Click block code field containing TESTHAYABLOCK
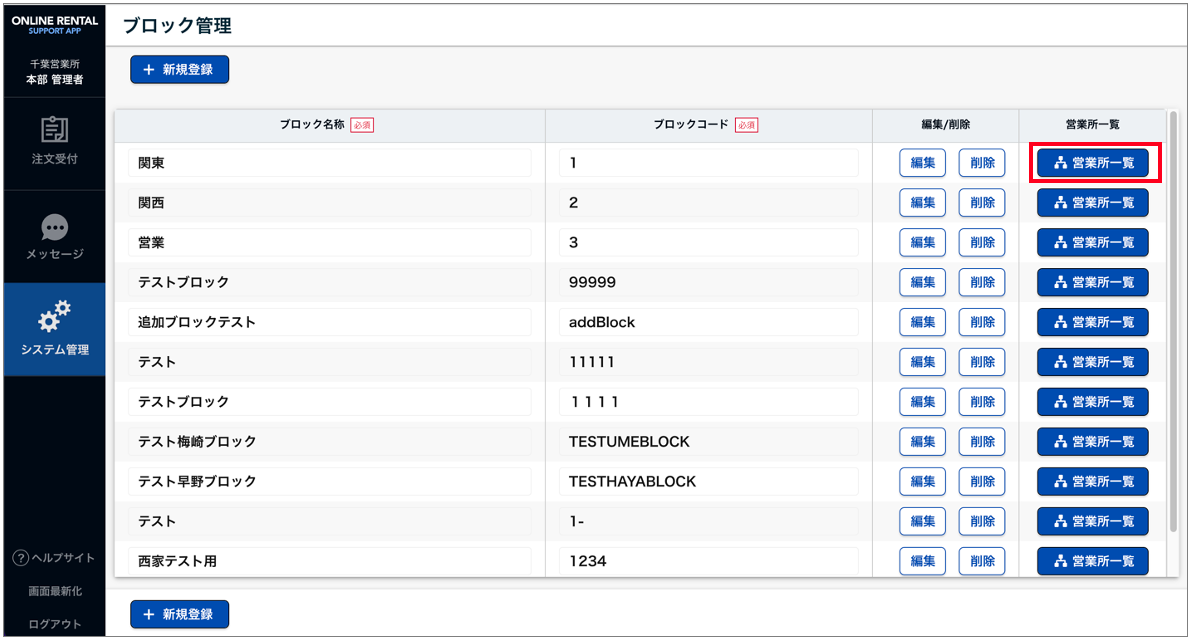Viewport: 1192px width, 639px height. [708, 482]
